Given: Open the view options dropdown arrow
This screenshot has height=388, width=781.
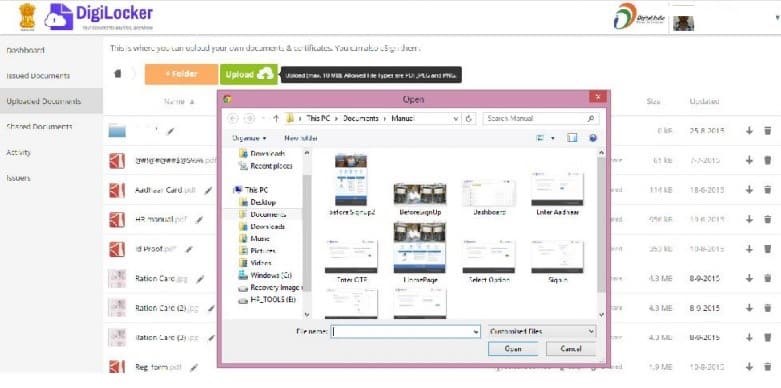Looking at the screenshot, I should click(x=553, y=138).
